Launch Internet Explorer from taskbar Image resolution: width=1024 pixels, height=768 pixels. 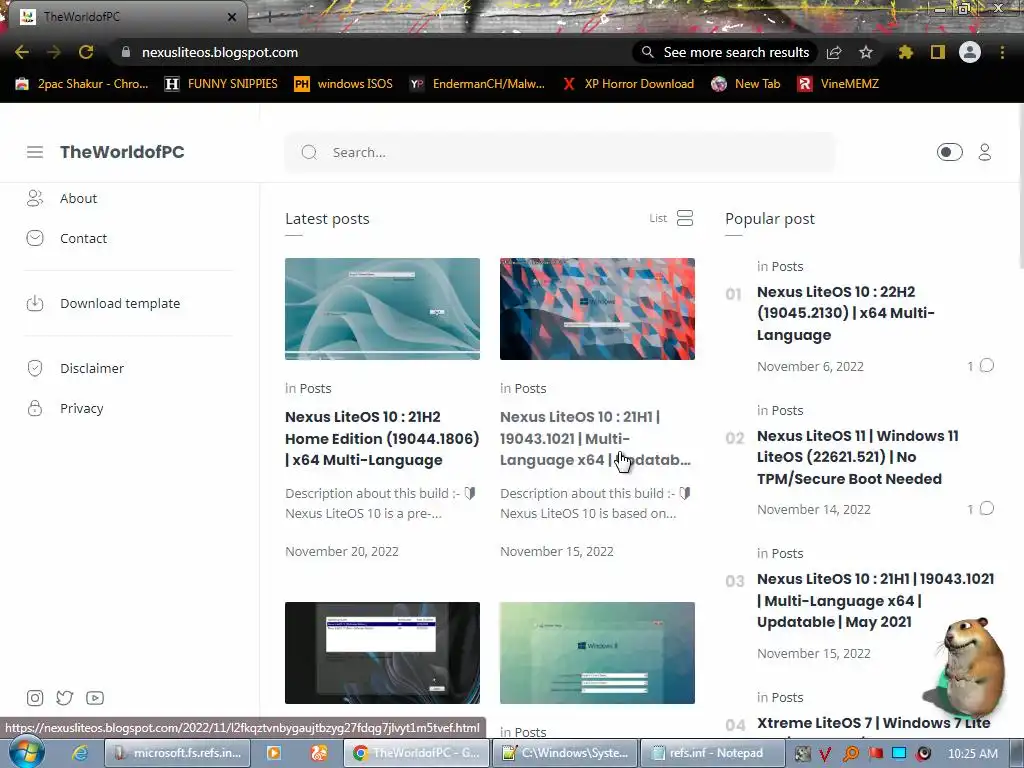(80, 753)
